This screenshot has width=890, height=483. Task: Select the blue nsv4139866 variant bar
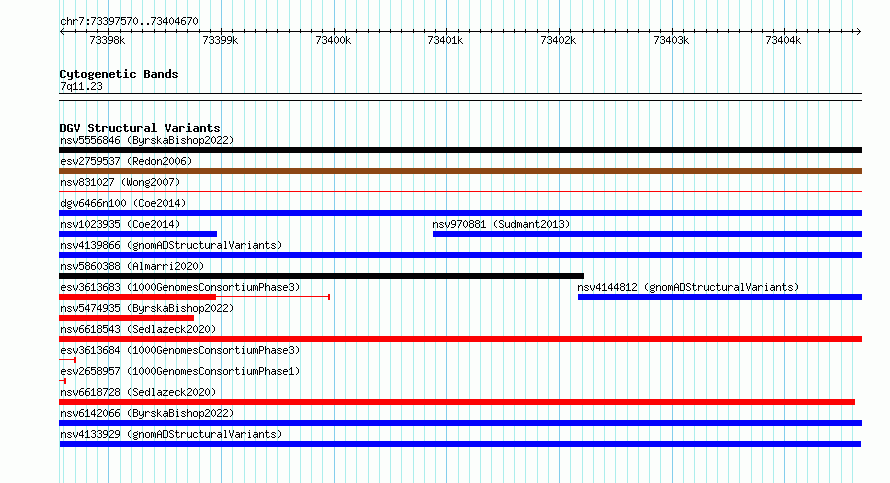[x=460, y=255]
